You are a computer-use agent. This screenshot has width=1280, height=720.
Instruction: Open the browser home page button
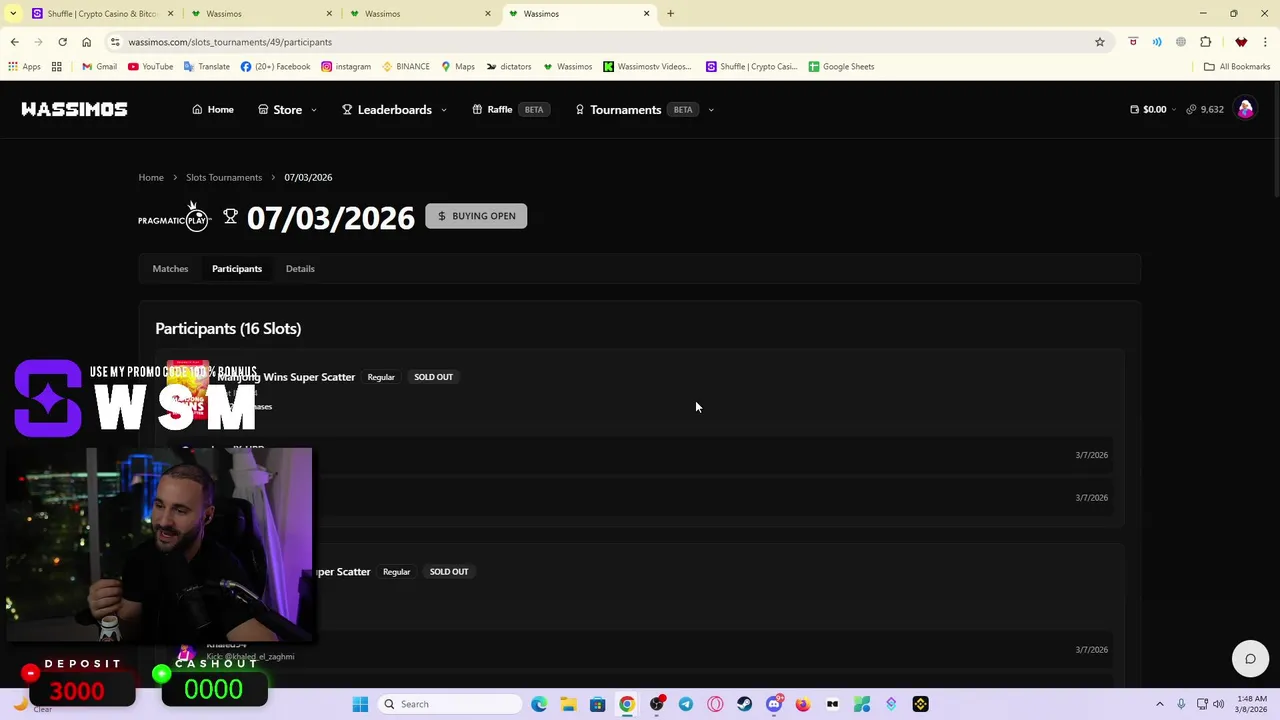pyautogui.click(x=86, y=42)
